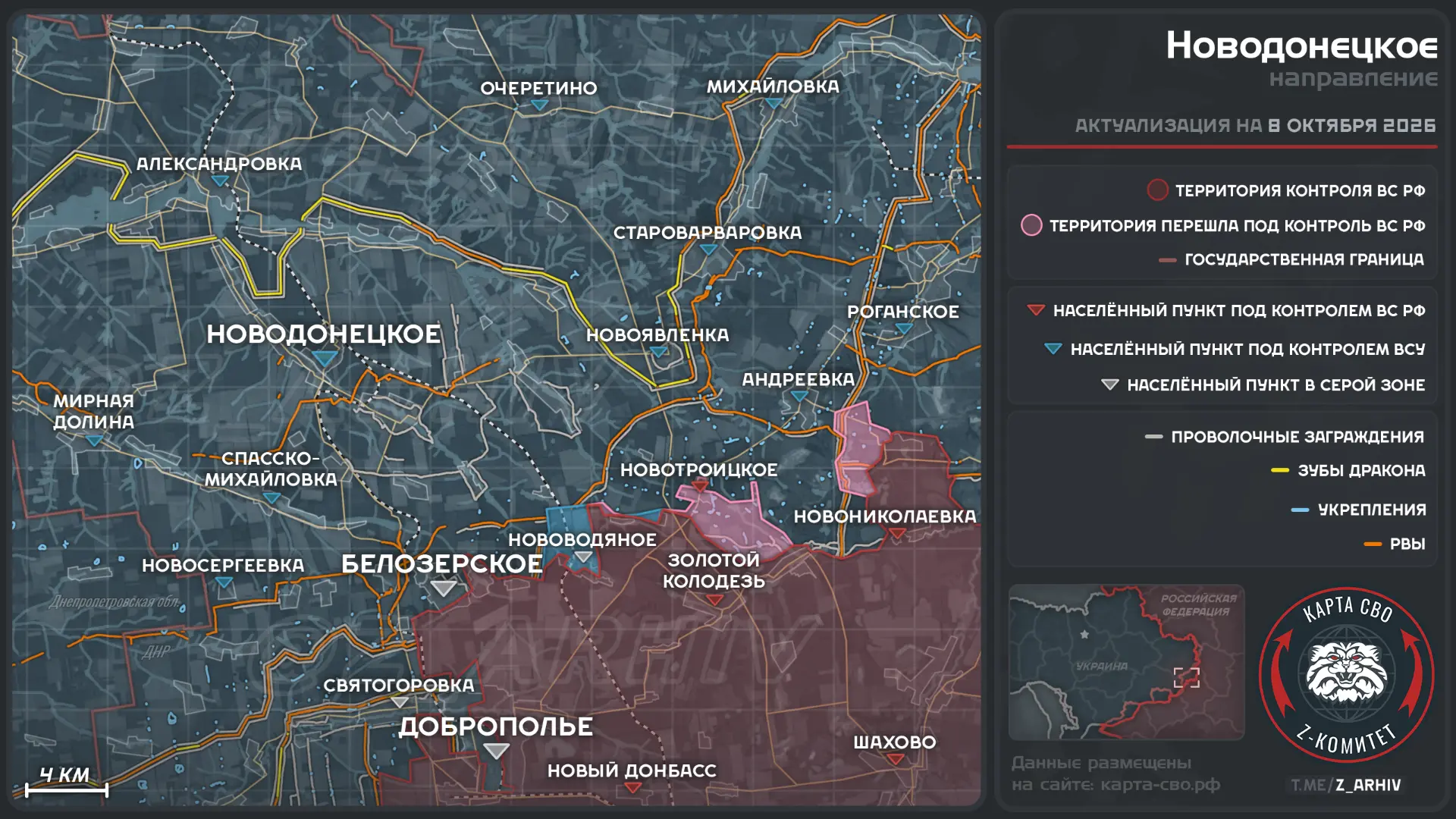Click the red marker under Шахово
1456x819 pixels.
895,759
